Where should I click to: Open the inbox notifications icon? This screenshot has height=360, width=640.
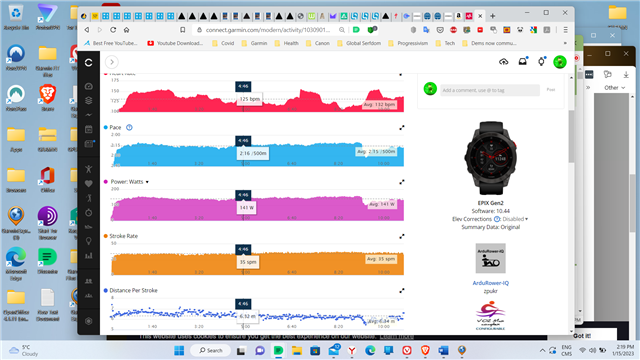pos(523,61)
